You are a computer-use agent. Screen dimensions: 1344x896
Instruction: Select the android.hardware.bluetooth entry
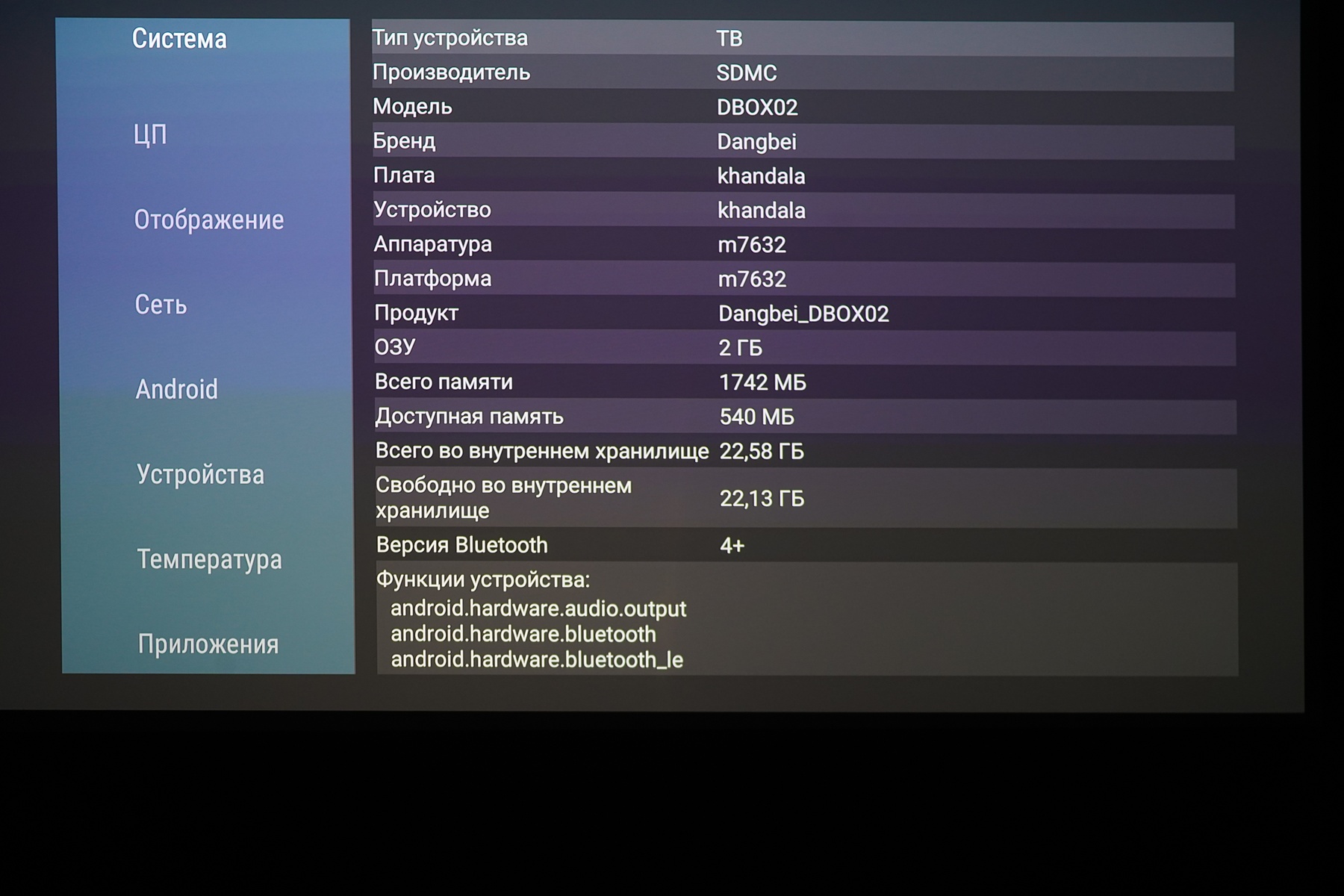click(523, 634)
